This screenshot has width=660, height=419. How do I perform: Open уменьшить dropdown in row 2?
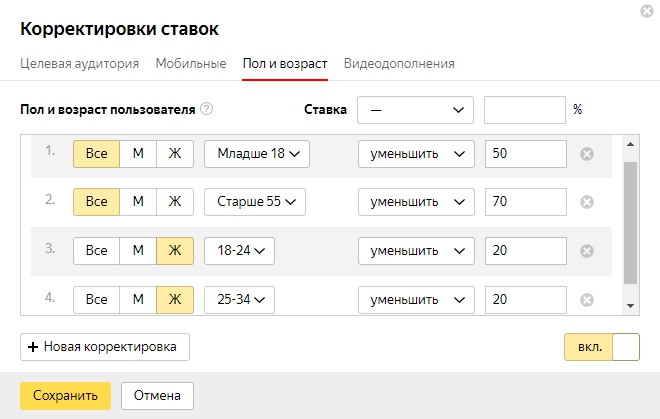416,202
